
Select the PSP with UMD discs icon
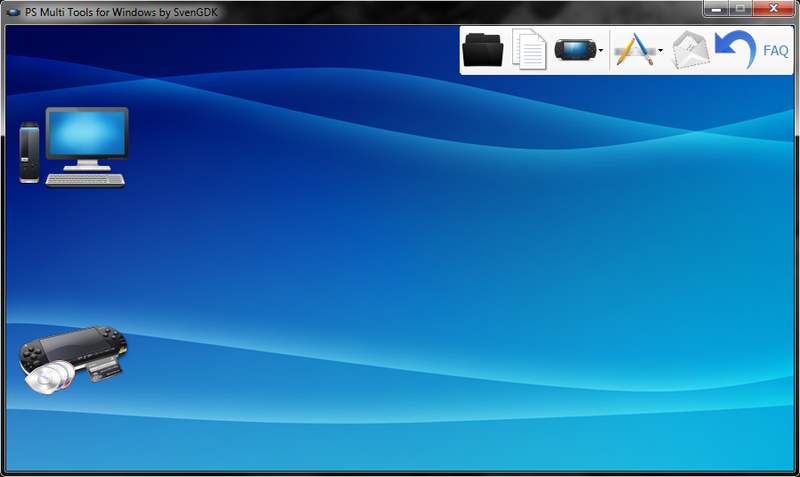coord(73,359)
